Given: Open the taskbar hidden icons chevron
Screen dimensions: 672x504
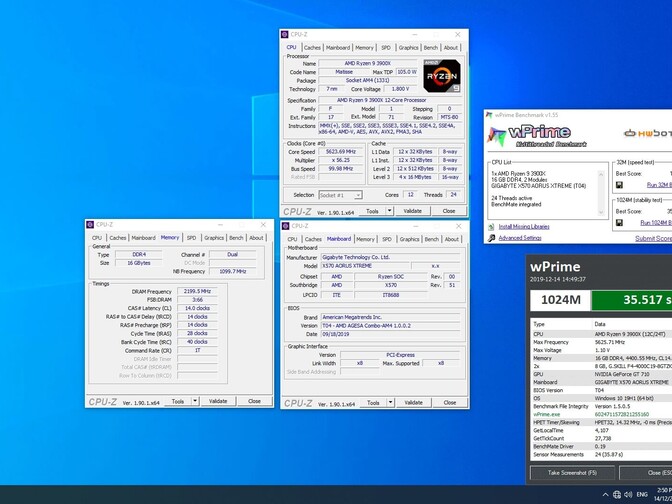Looking at the screenshot, I should [x=605, y=495].
